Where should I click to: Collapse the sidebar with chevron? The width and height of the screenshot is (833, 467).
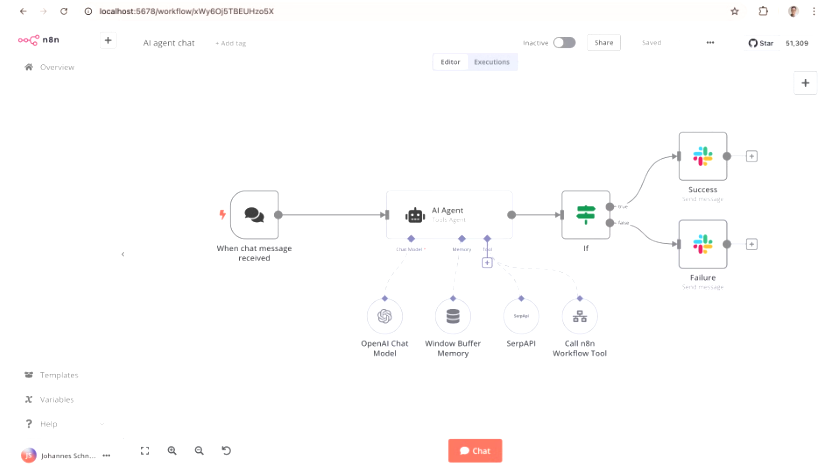point(123,254)
